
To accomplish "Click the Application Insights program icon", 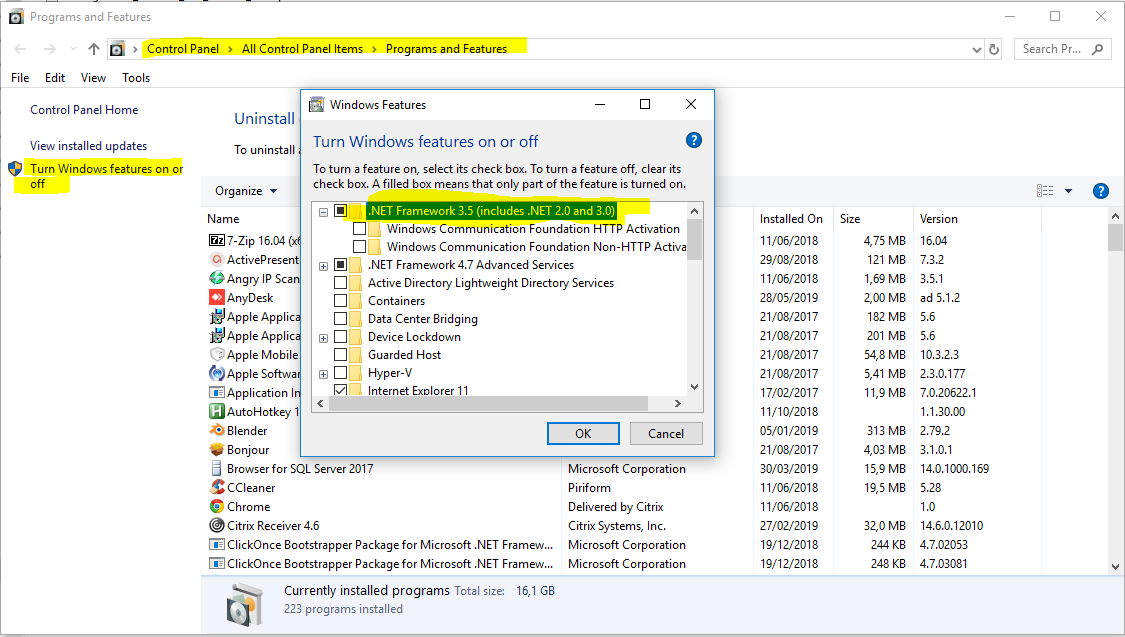I will pyautogui.click(x=217, y=392).
